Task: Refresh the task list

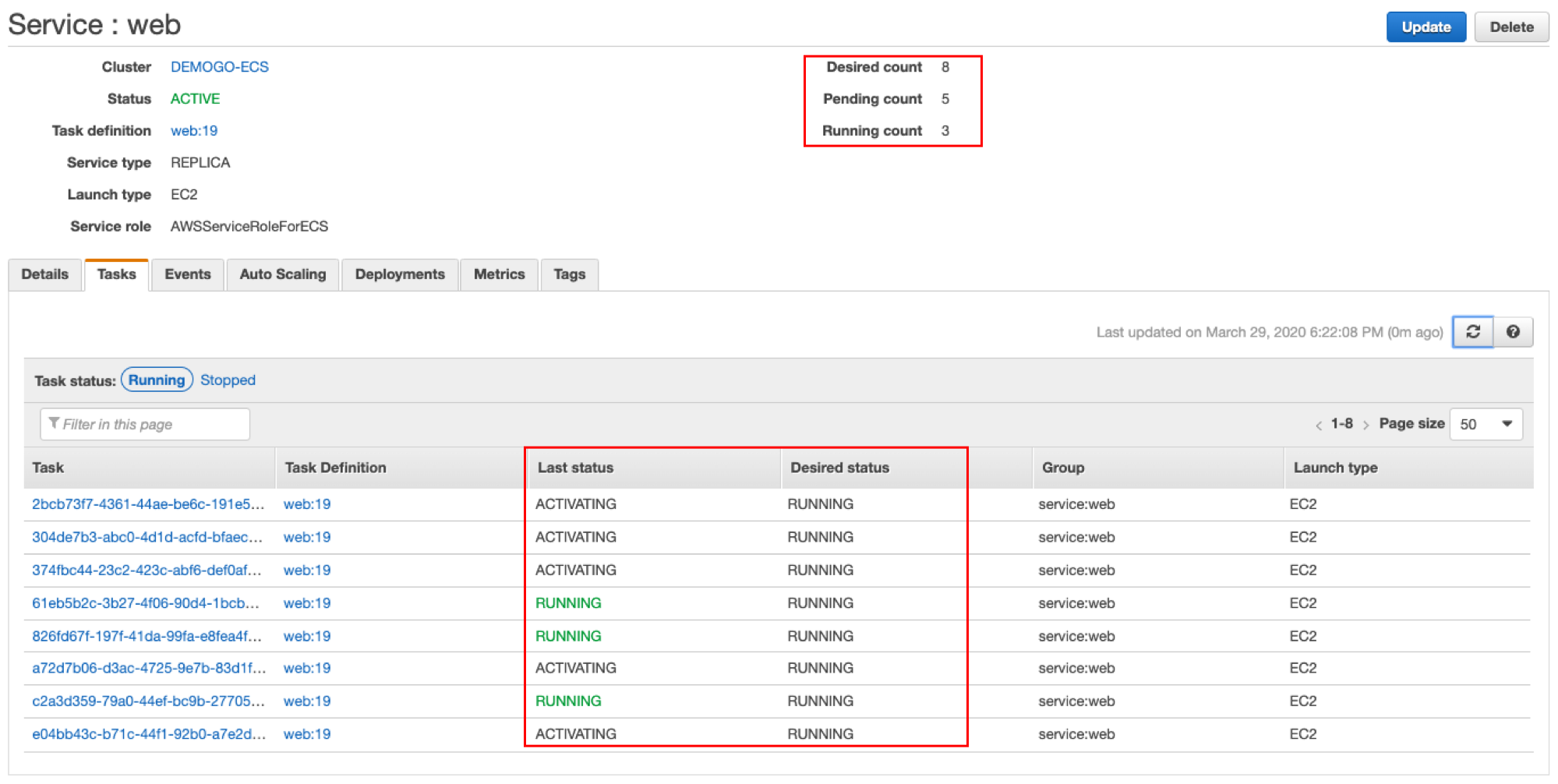Action: click(1472, 332)
